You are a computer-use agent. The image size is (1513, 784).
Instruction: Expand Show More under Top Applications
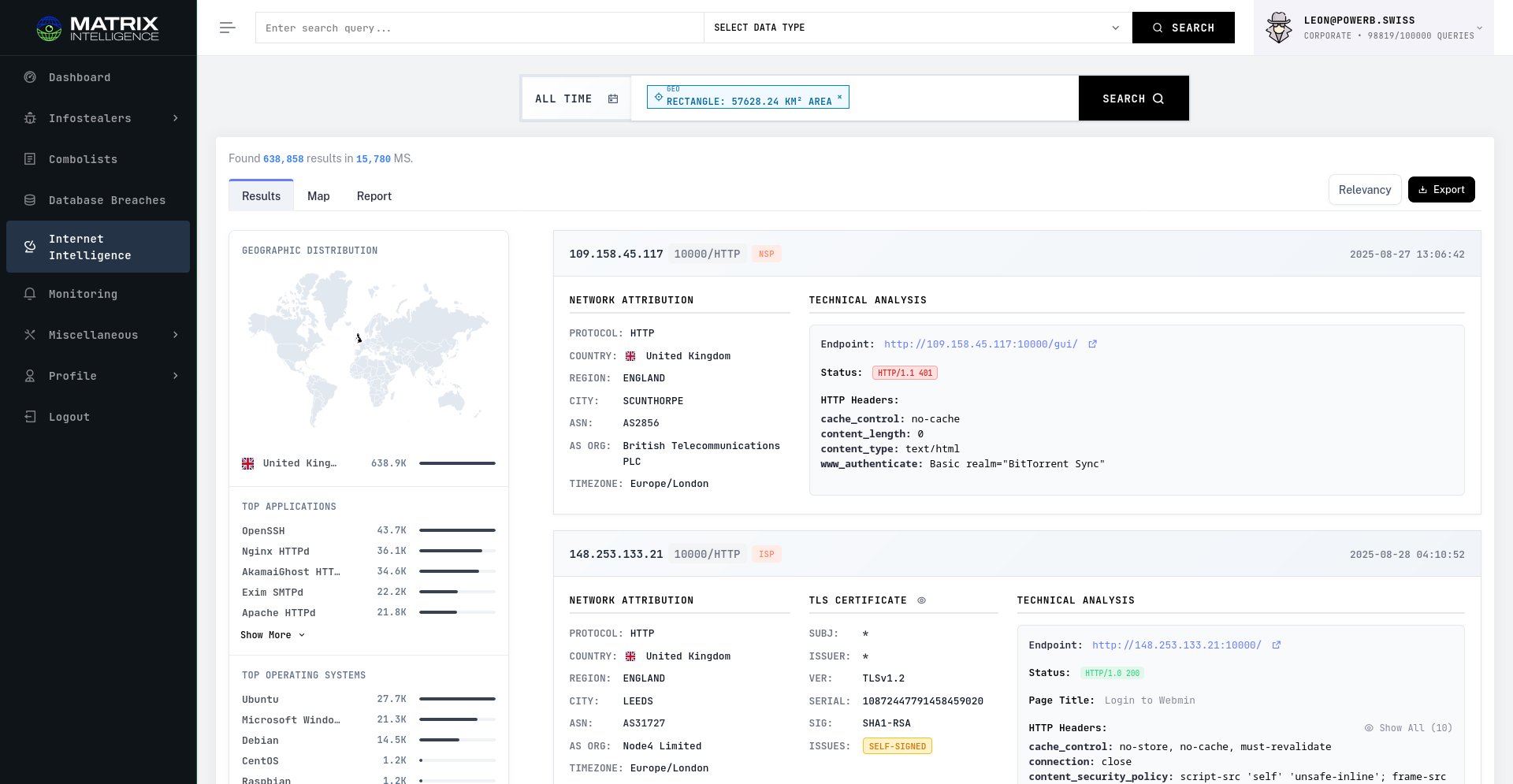[x=272, y=635]
